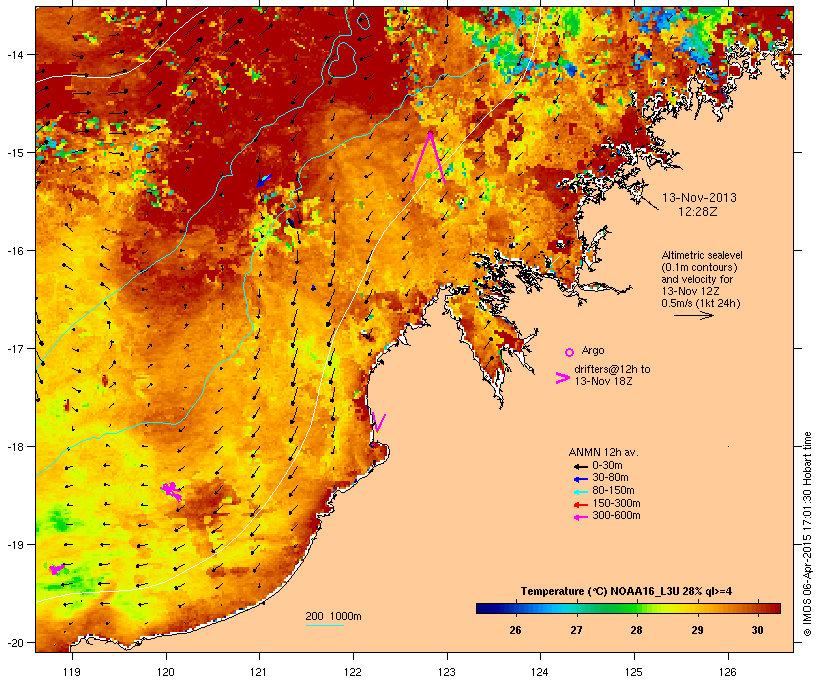Click the '200 1000m' contour label
The height and width of the screenshot is (680, 820).
tap(333, 616)
